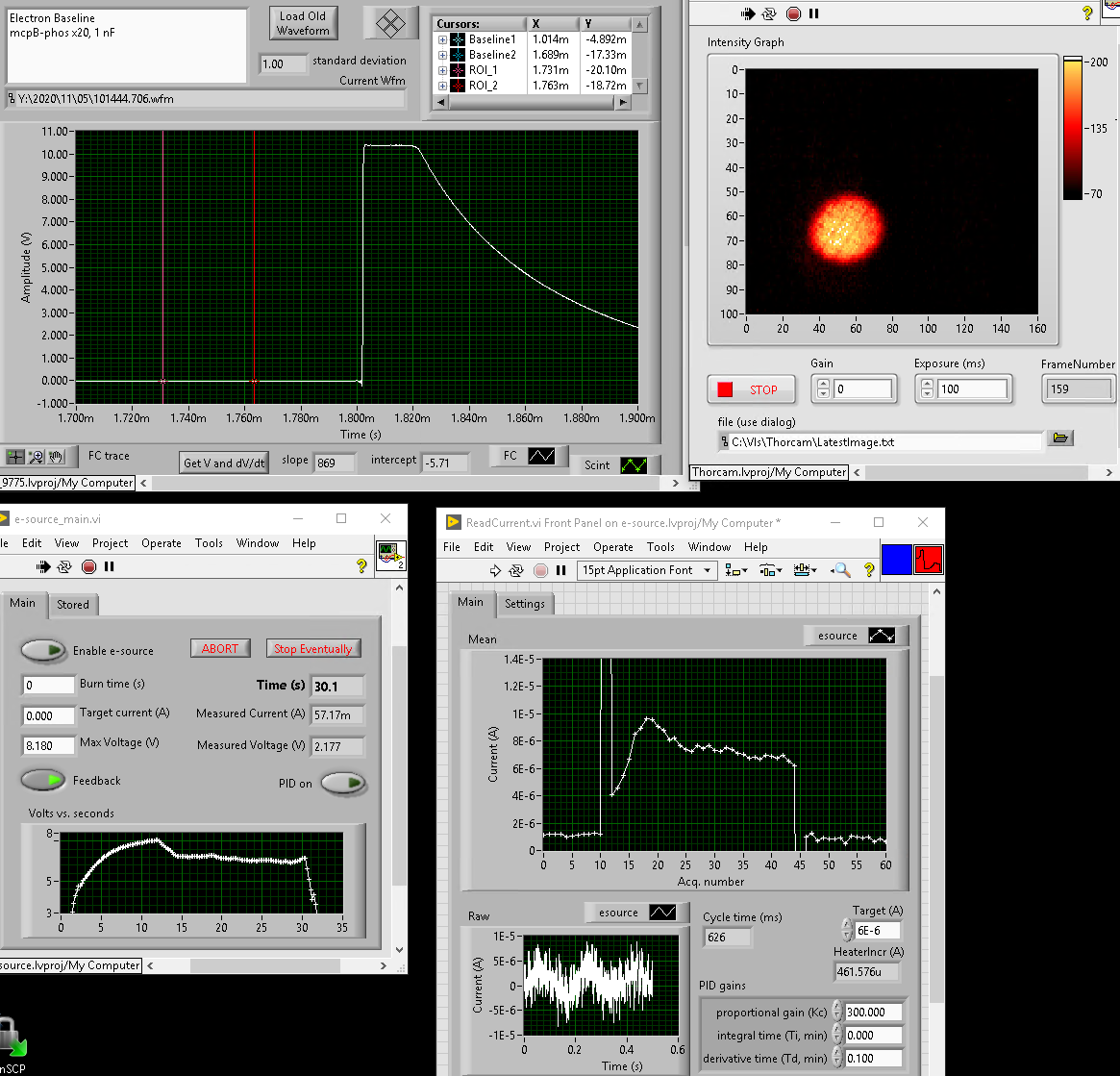Switch the PID on toggle

pos(343,783)
